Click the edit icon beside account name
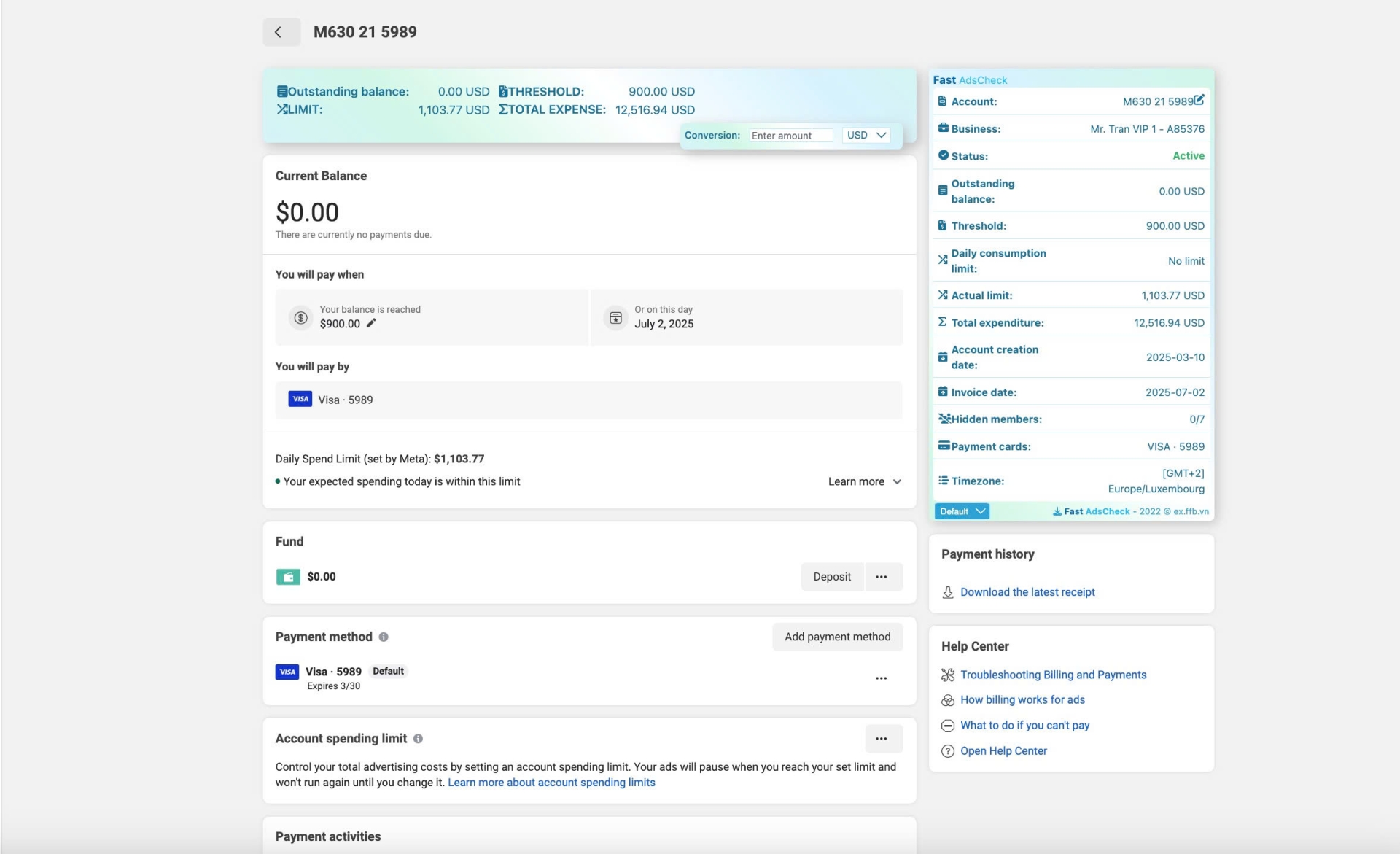 (1199, 99)
